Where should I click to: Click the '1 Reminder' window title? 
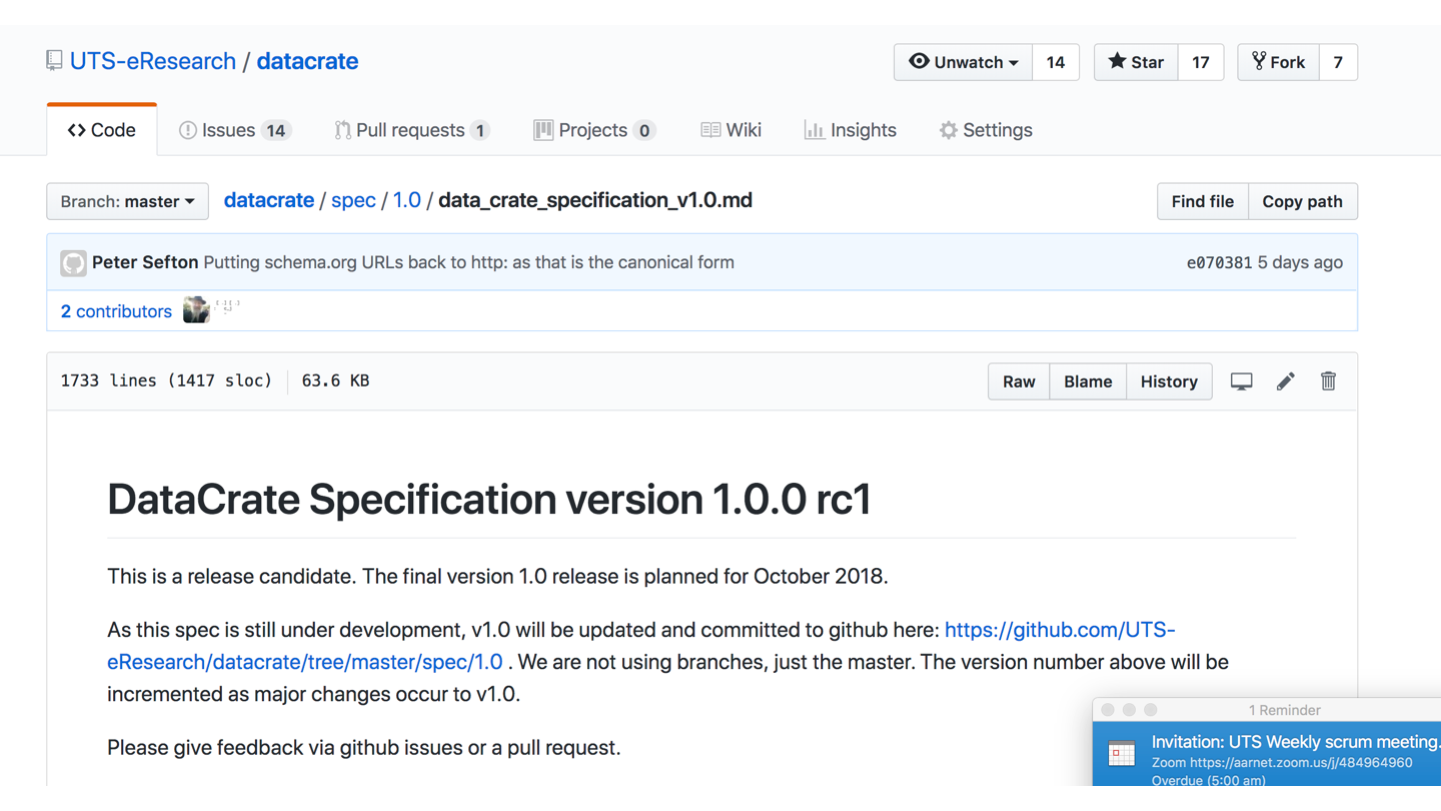pos(1284,710)
